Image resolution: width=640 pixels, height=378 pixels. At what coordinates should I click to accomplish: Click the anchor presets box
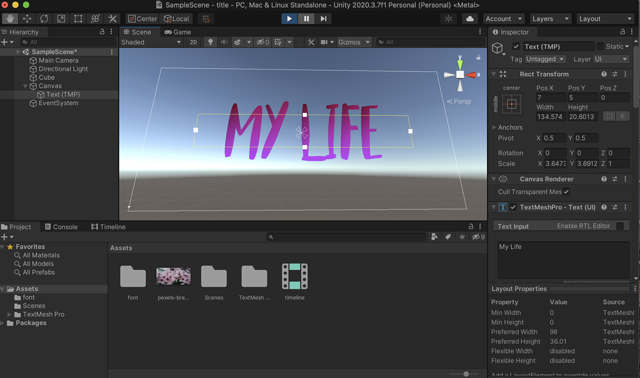point(511,105)
